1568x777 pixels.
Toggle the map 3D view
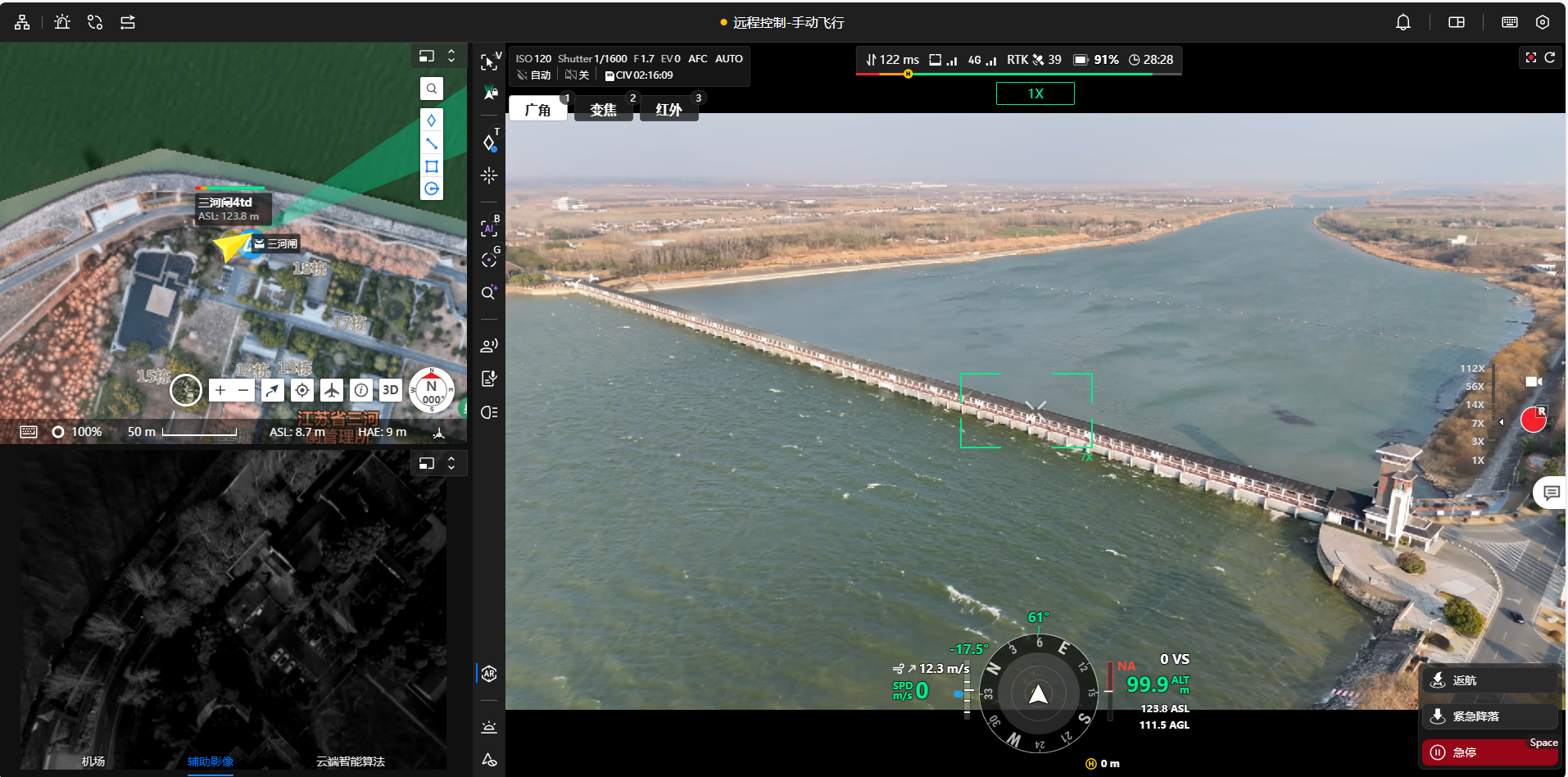click(391, 391)
